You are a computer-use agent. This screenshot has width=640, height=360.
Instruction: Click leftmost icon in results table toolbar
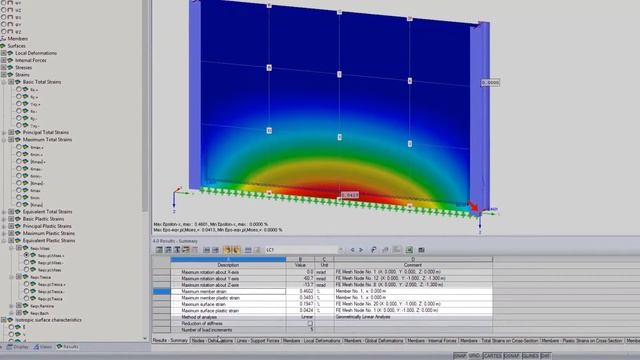[x=159, y=250]
